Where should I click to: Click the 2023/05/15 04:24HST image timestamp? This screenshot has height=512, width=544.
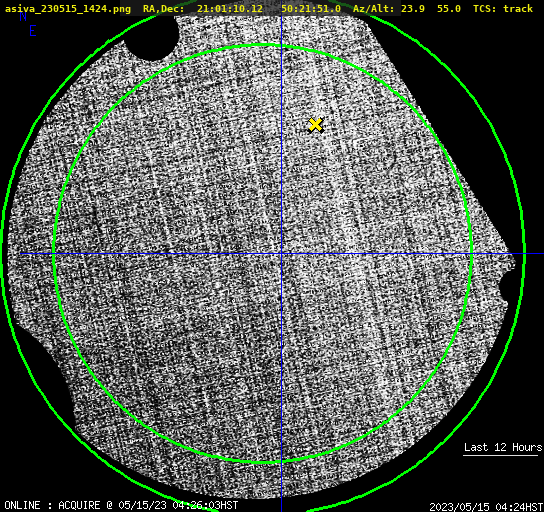coord(486,507)
